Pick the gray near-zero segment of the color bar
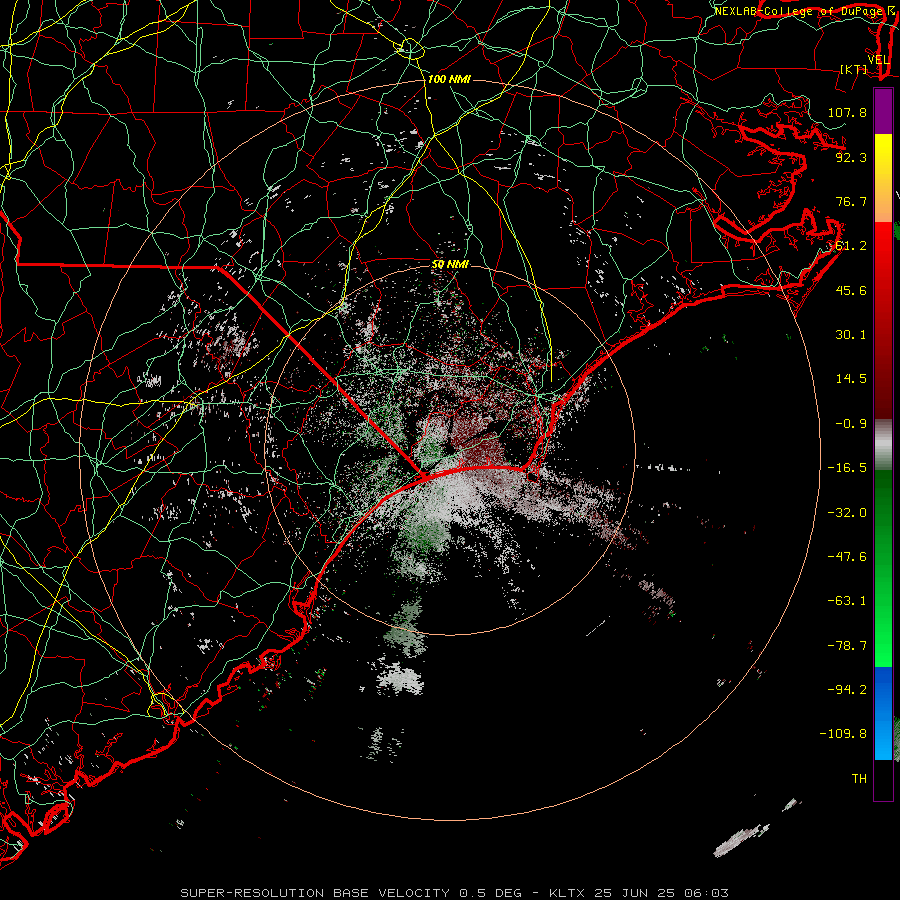Viewport: 900px width, 900px height. pos(883,444)
